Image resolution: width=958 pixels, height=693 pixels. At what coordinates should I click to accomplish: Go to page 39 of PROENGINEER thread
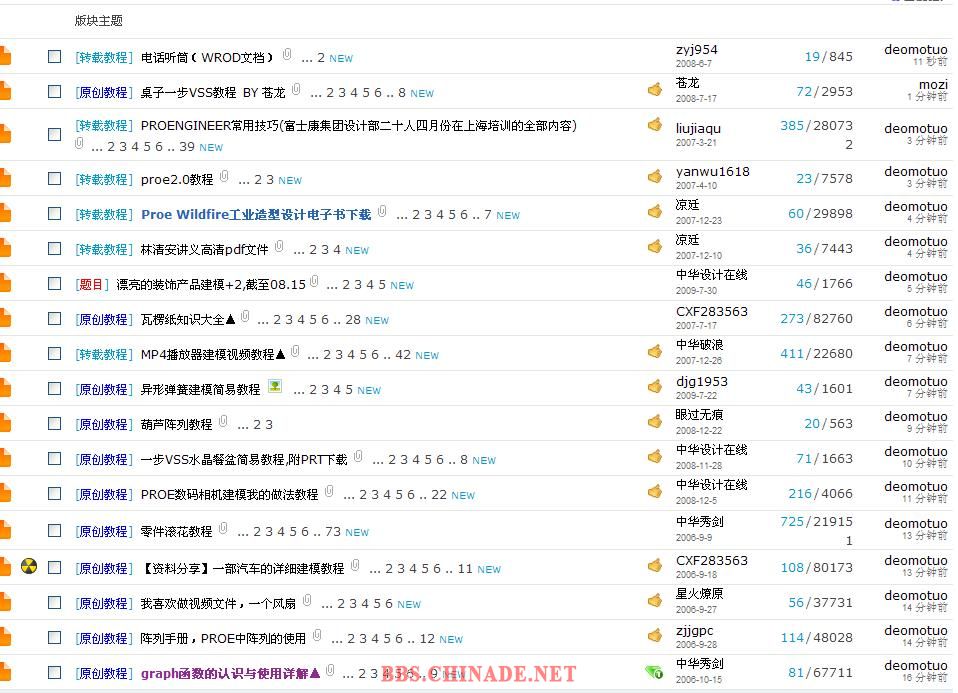(187, 147)
